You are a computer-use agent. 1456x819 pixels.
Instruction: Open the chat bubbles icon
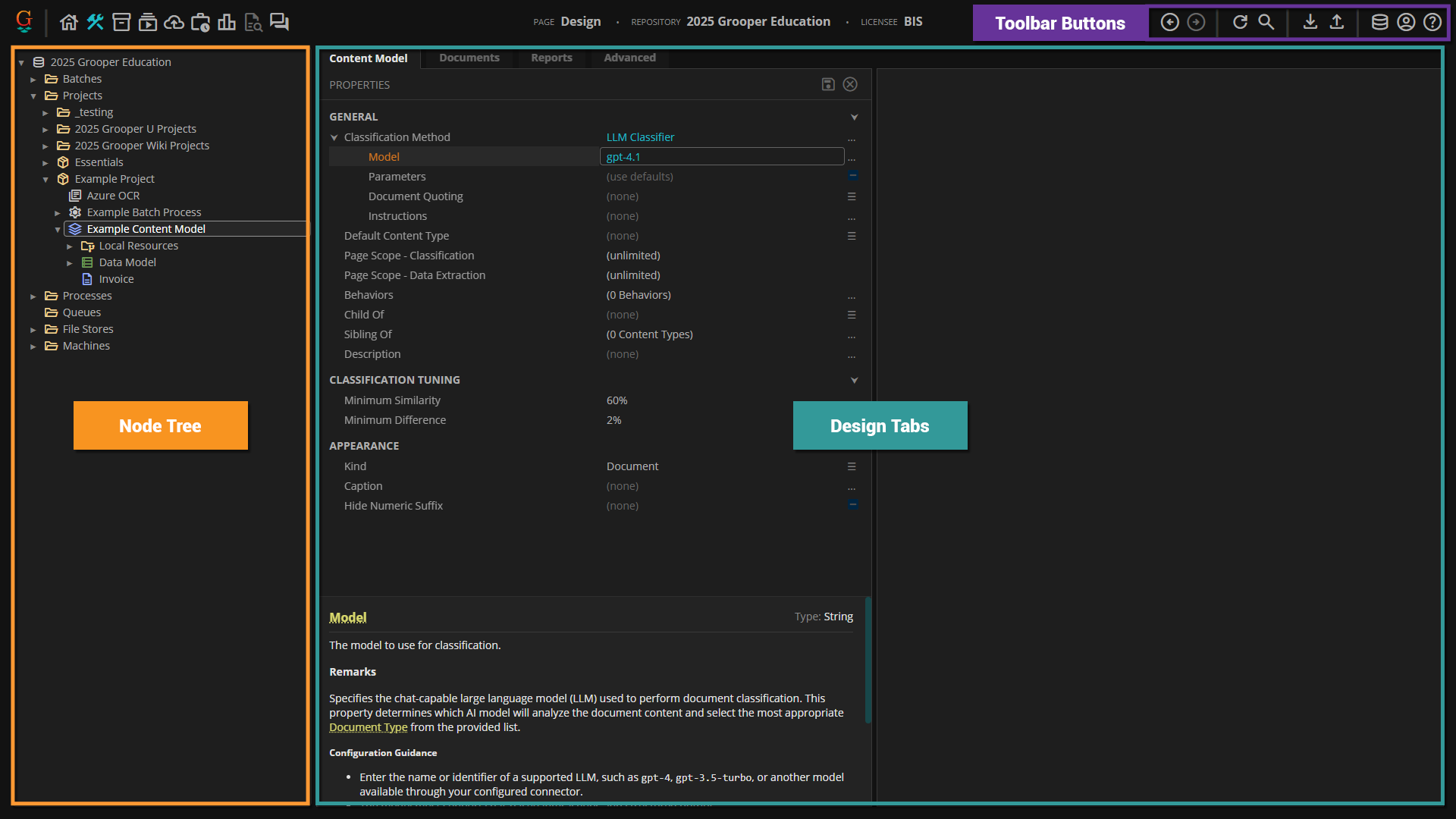coord(279,22)
